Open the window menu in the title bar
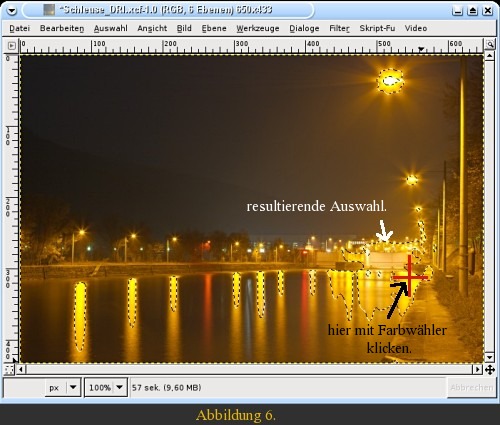 click(12, 10)
